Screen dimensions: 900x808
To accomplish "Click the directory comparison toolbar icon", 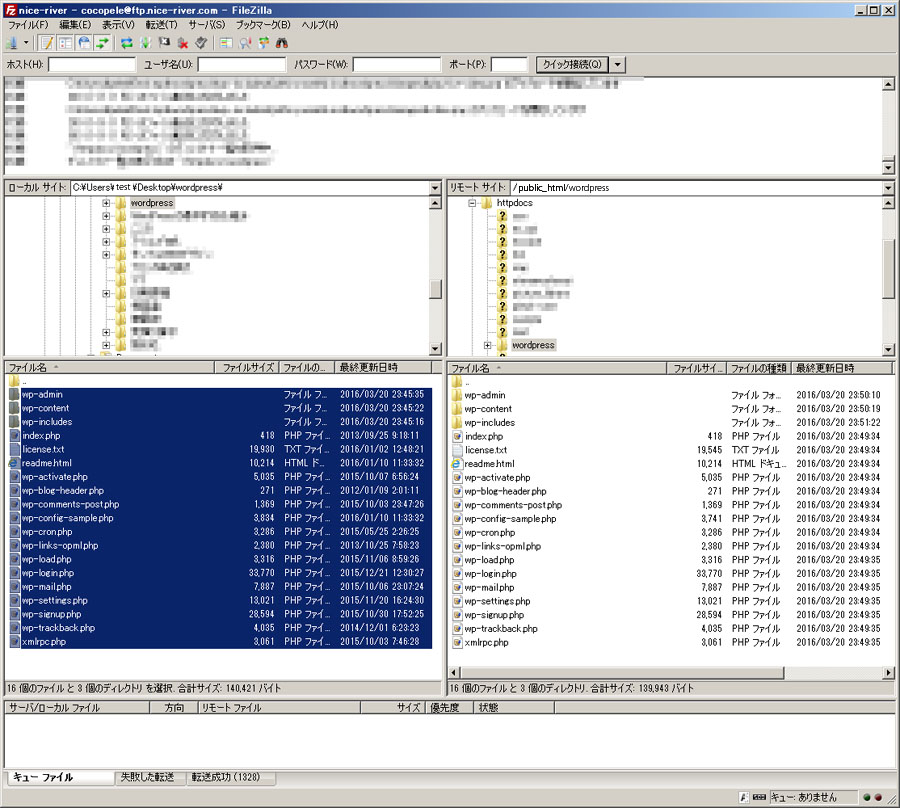I will [x=245, y=43].
